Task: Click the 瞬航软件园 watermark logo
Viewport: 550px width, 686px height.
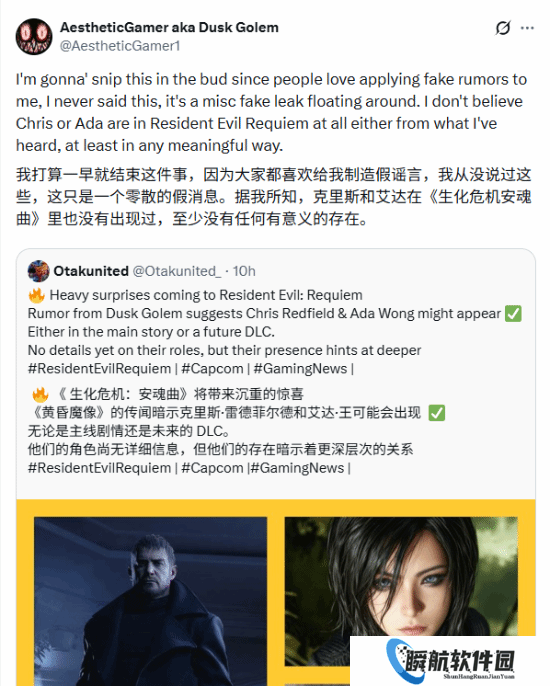Action: (449, 661)
